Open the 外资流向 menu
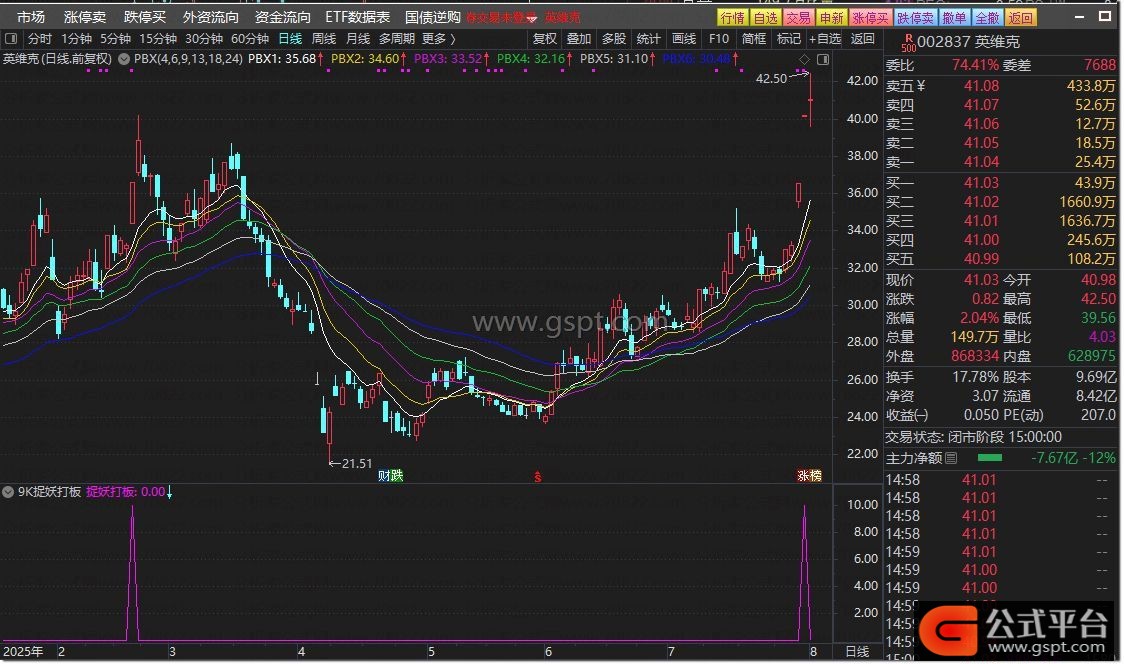The image size is (1124, 664). click(210, 17)
